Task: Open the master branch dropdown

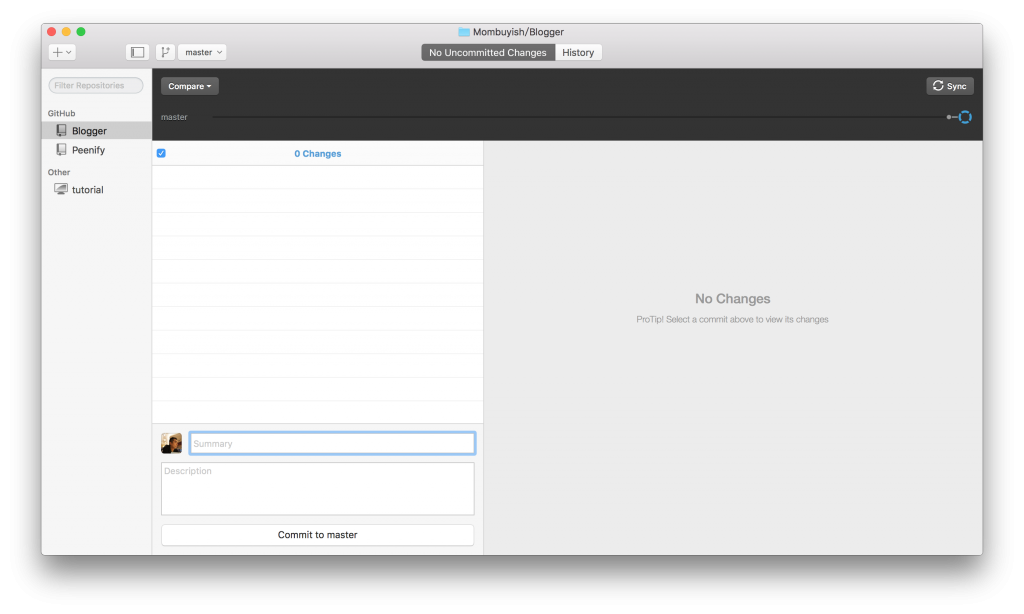Action: 202,52
